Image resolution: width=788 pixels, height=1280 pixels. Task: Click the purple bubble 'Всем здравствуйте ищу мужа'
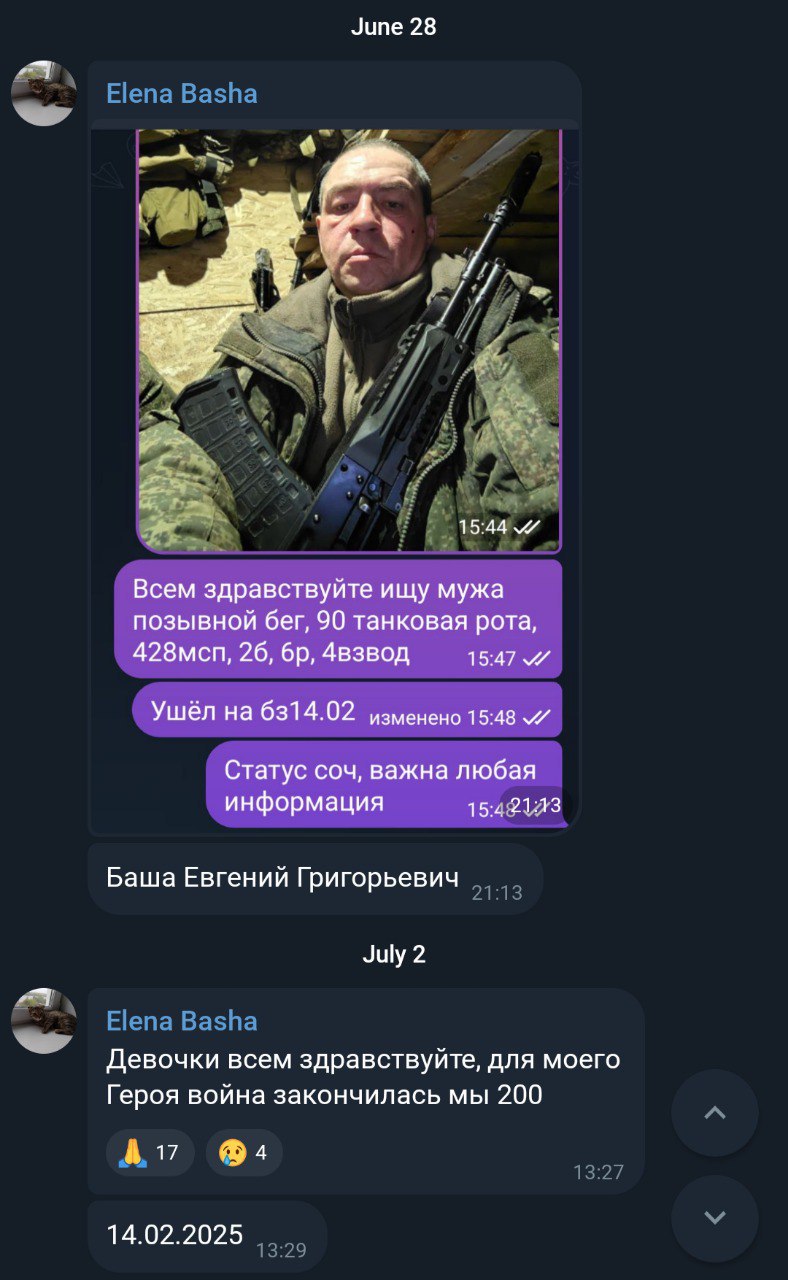338,619
